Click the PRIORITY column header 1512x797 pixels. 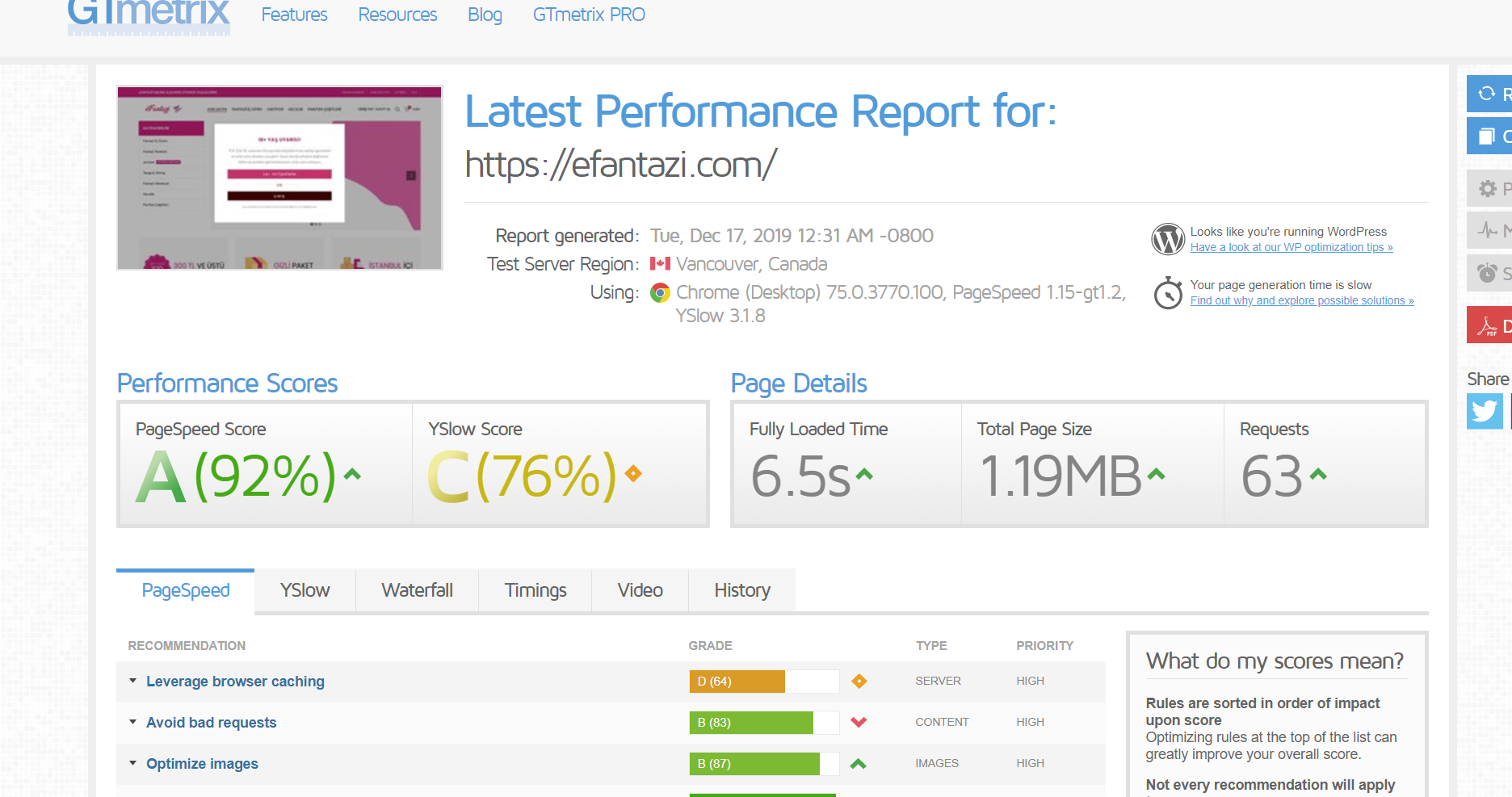click(1044, 646)
